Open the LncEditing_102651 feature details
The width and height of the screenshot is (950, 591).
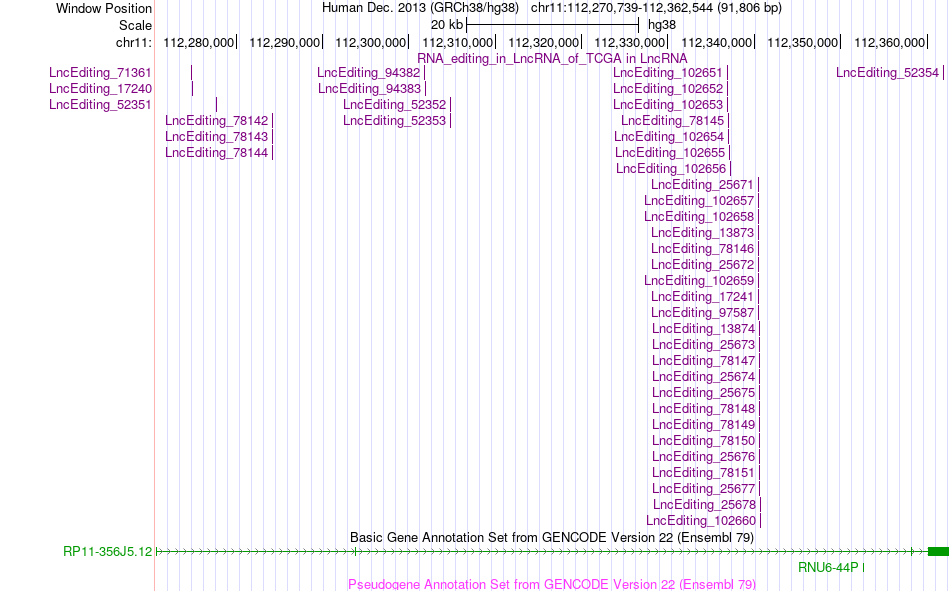pos(668,73)
